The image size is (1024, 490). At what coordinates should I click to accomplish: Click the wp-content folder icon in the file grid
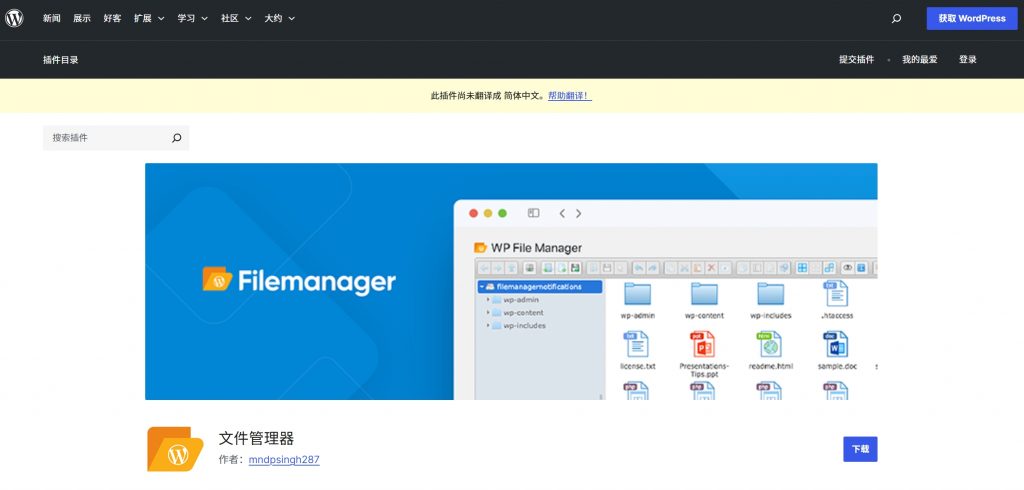(x=704, y=294)
